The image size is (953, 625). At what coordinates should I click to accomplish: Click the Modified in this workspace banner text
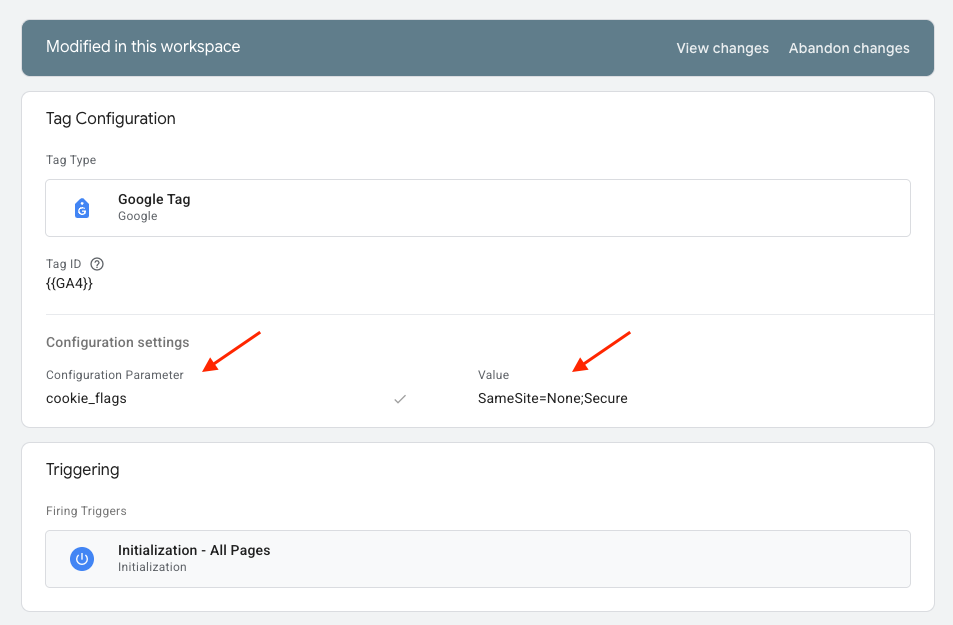143,47
